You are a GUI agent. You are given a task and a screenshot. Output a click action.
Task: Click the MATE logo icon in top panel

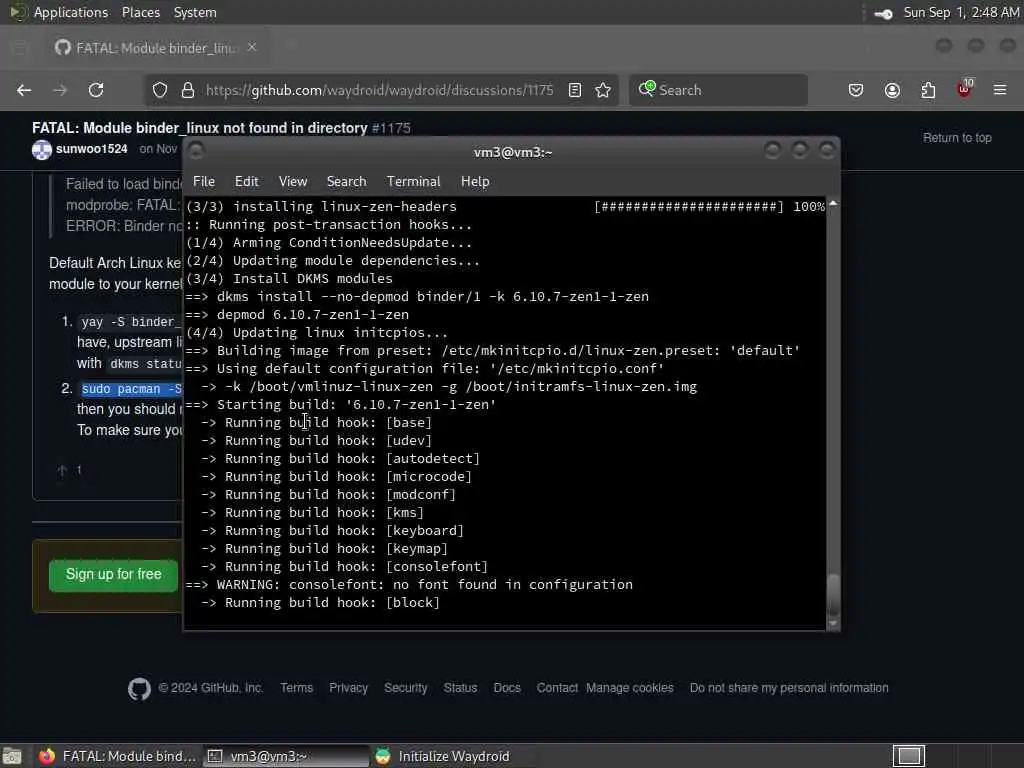pos(18,12)
